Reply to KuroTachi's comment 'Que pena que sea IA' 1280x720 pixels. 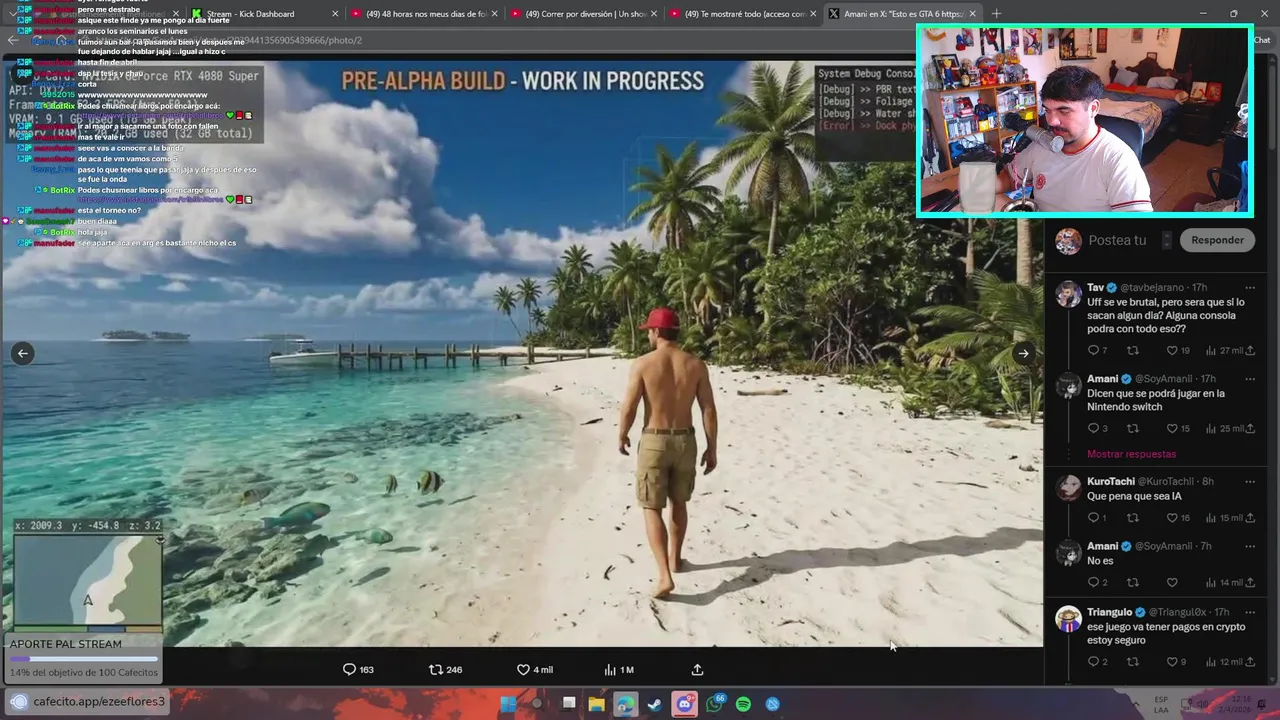(1097, 518)
